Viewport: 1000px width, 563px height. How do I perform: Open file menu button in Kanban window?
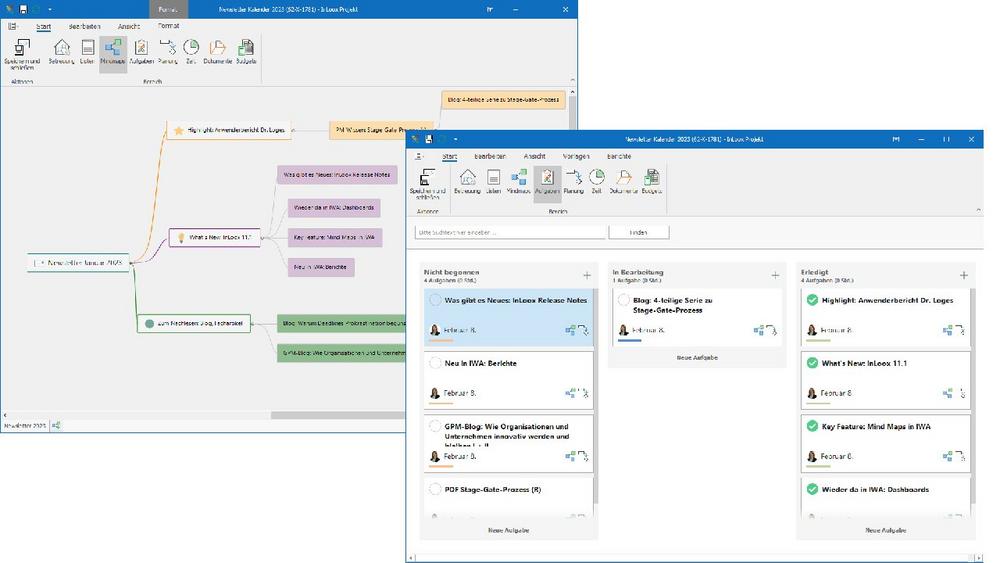coord(418,156)
